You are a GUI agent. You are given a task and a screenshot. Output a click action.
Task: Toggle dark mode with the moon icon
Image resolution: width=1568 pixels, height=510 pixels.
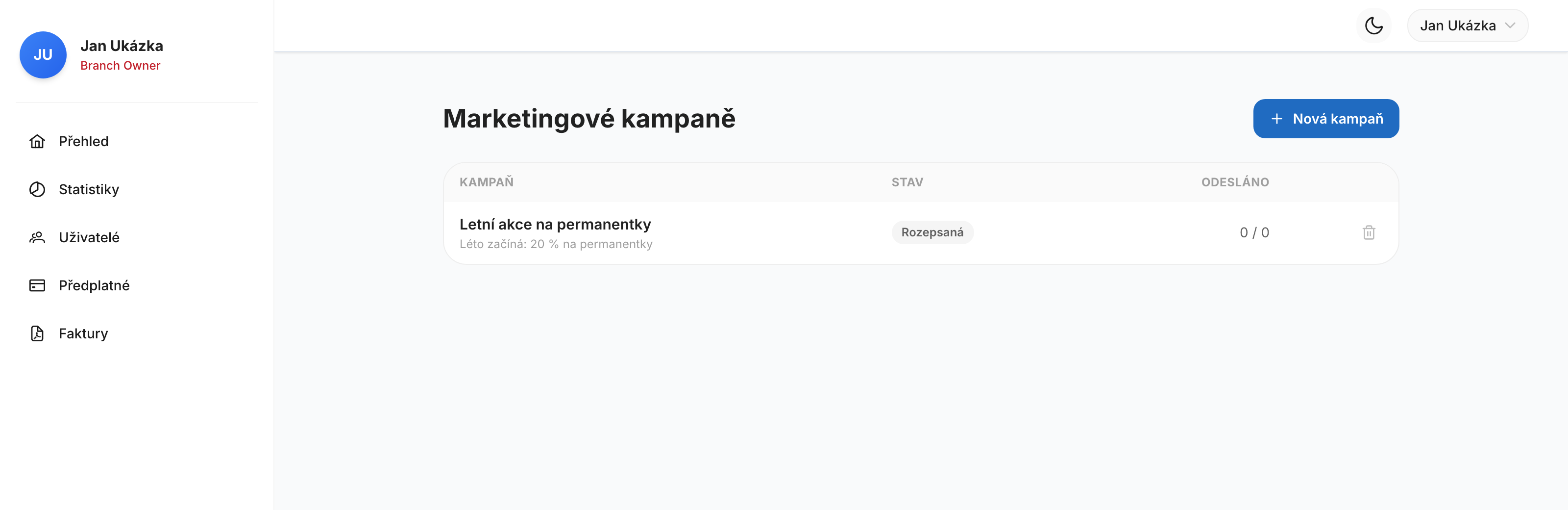[1373, 25]
